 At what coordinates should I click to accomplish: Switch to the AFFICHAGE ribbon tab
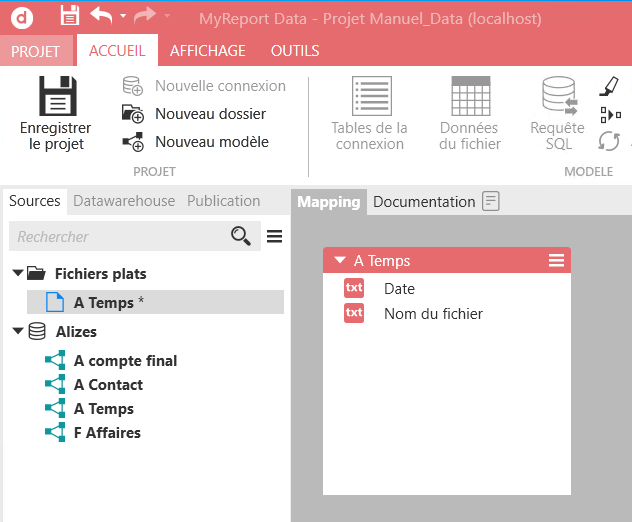[207, 51]
